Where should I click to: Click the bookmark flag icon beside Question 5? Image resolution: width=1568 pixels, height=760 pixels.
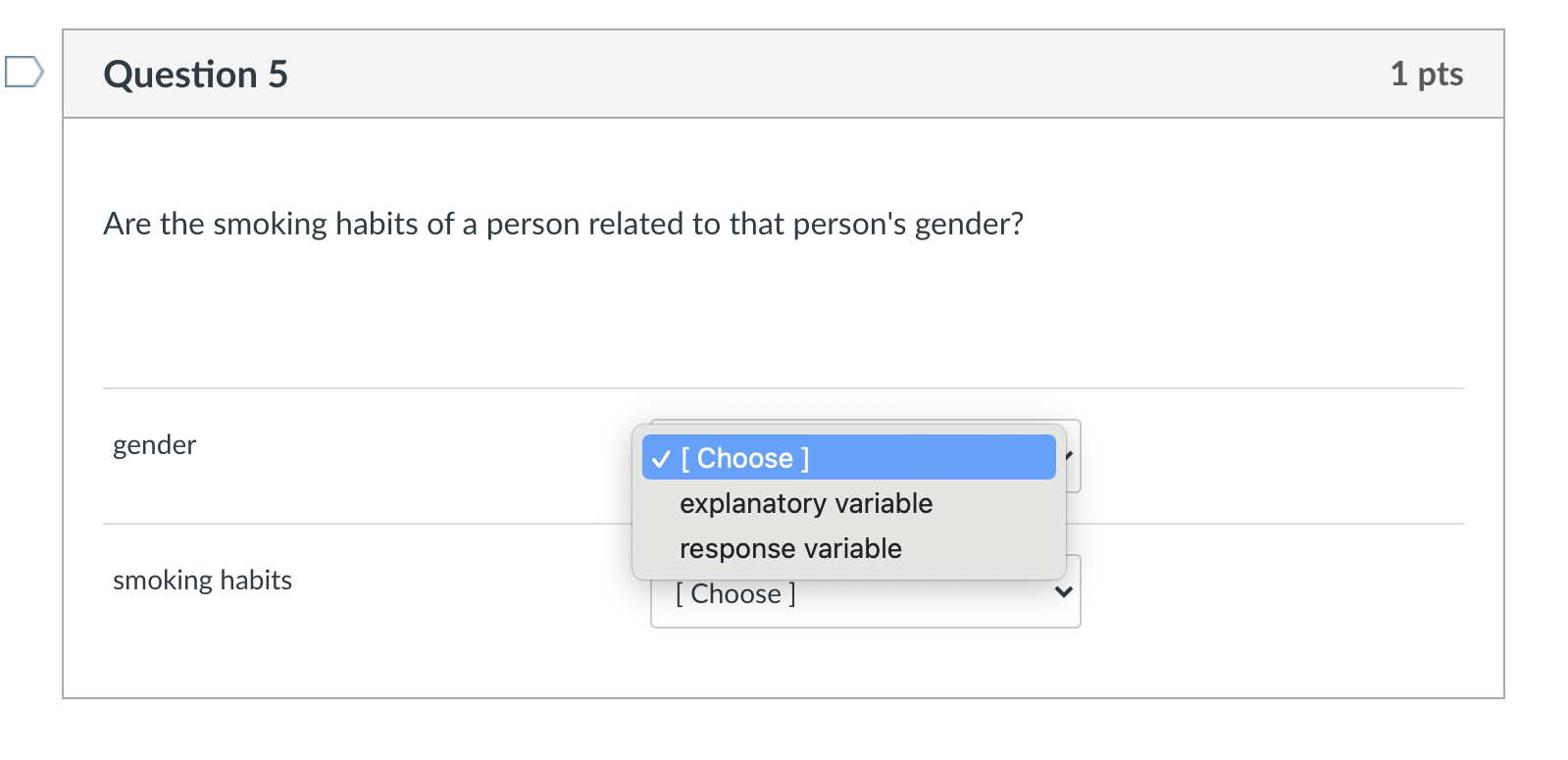22,71
